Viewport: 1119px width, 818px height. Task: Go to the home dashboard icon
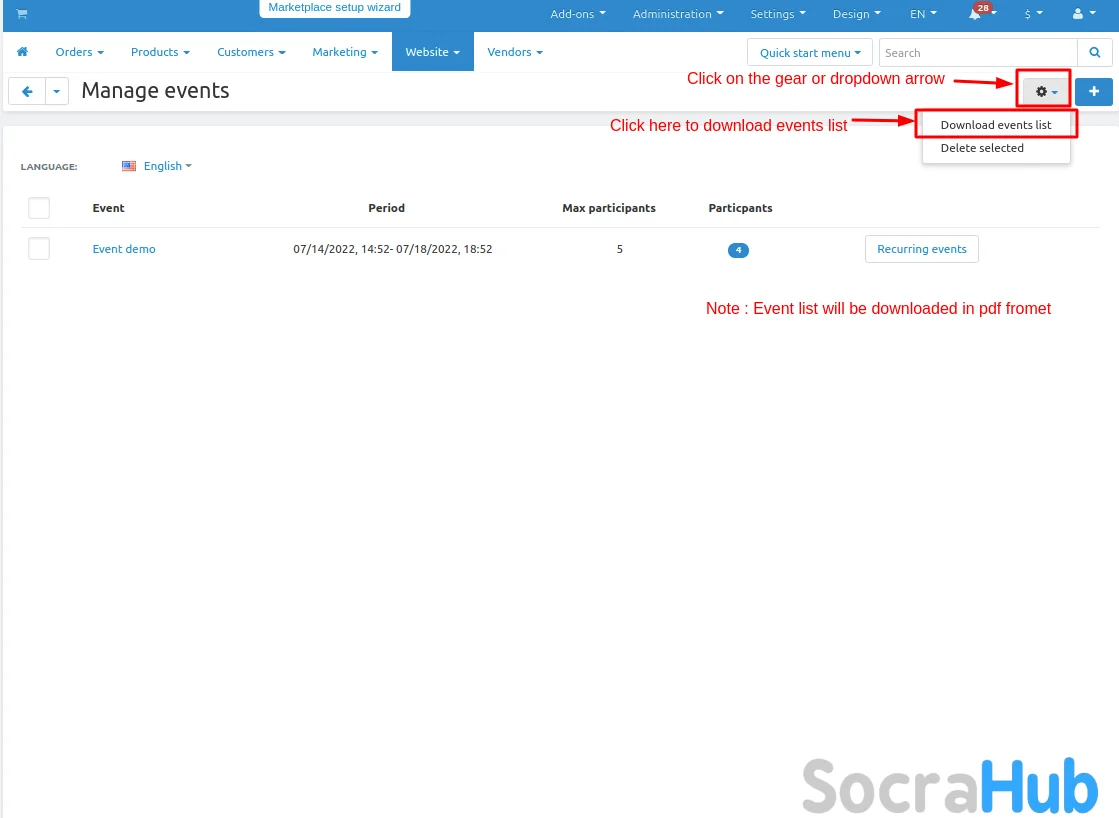point(23,51)
